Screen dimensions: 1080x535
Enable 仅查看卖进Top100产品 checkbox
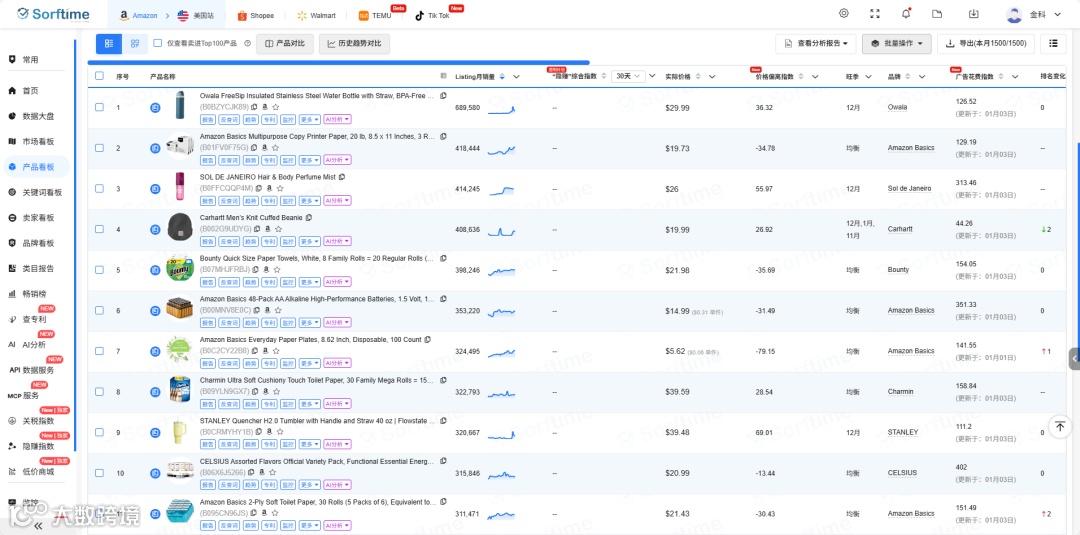pos(157,43)
